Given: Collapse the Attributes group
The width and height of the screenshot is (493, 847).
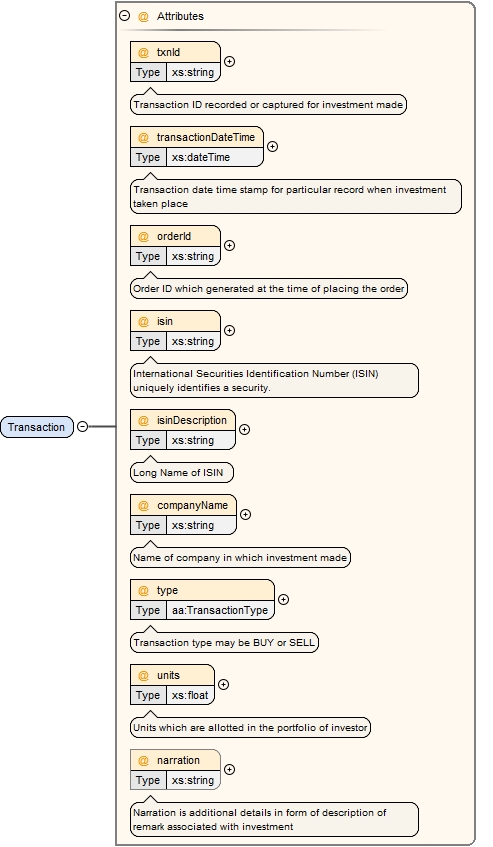Looking at the screenshot, I should tap(125, 16).
